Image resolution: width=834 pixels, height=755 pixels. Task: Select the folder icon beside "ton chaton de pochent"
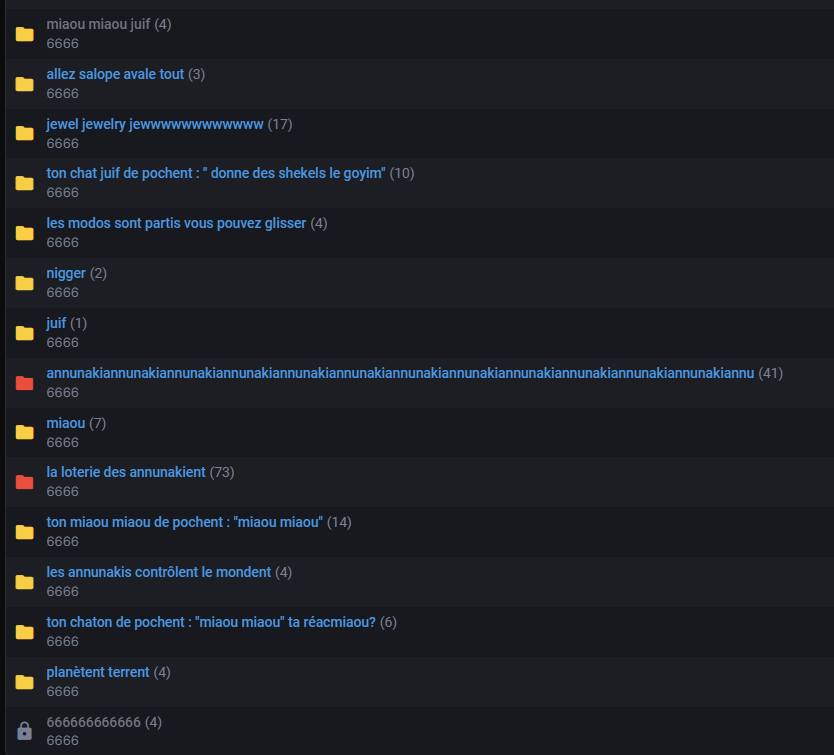click(x=25, y=632)
